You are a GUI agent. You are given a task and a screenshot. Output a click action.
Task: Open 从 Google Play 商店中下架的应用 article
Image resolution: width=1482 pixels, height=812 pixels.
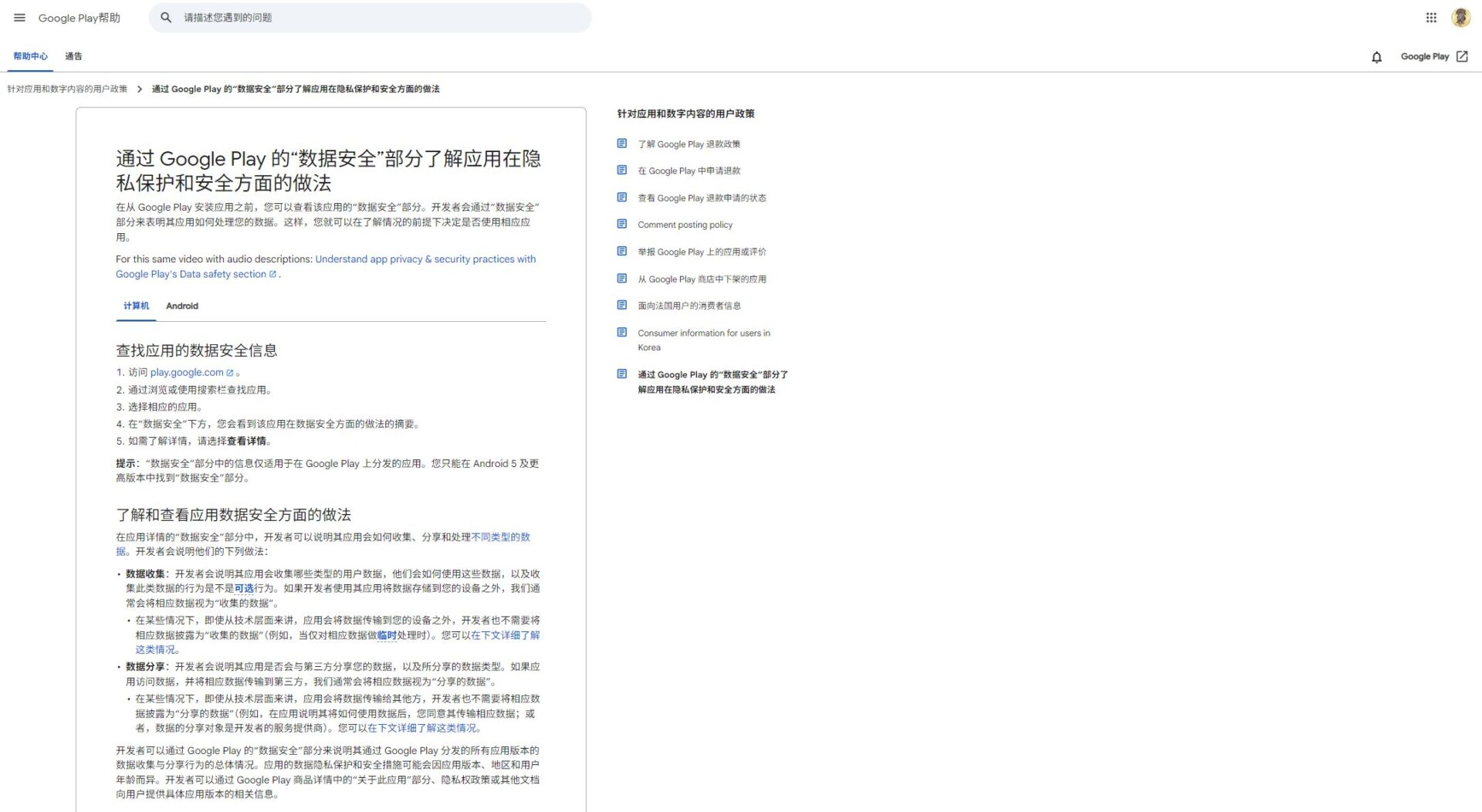tap(702, 279)
